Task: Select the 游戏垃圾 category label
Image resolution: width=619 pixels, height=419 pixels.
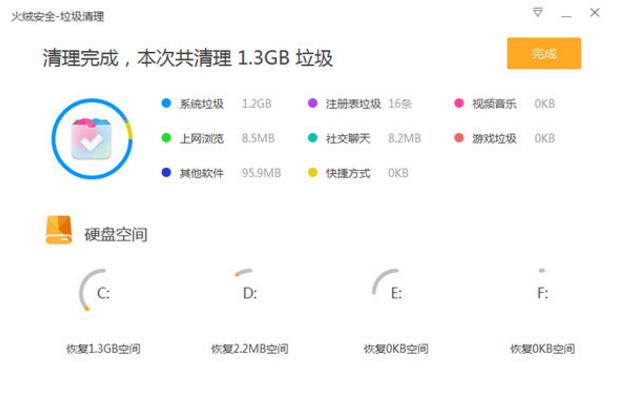Action: (x=494, y=139)
